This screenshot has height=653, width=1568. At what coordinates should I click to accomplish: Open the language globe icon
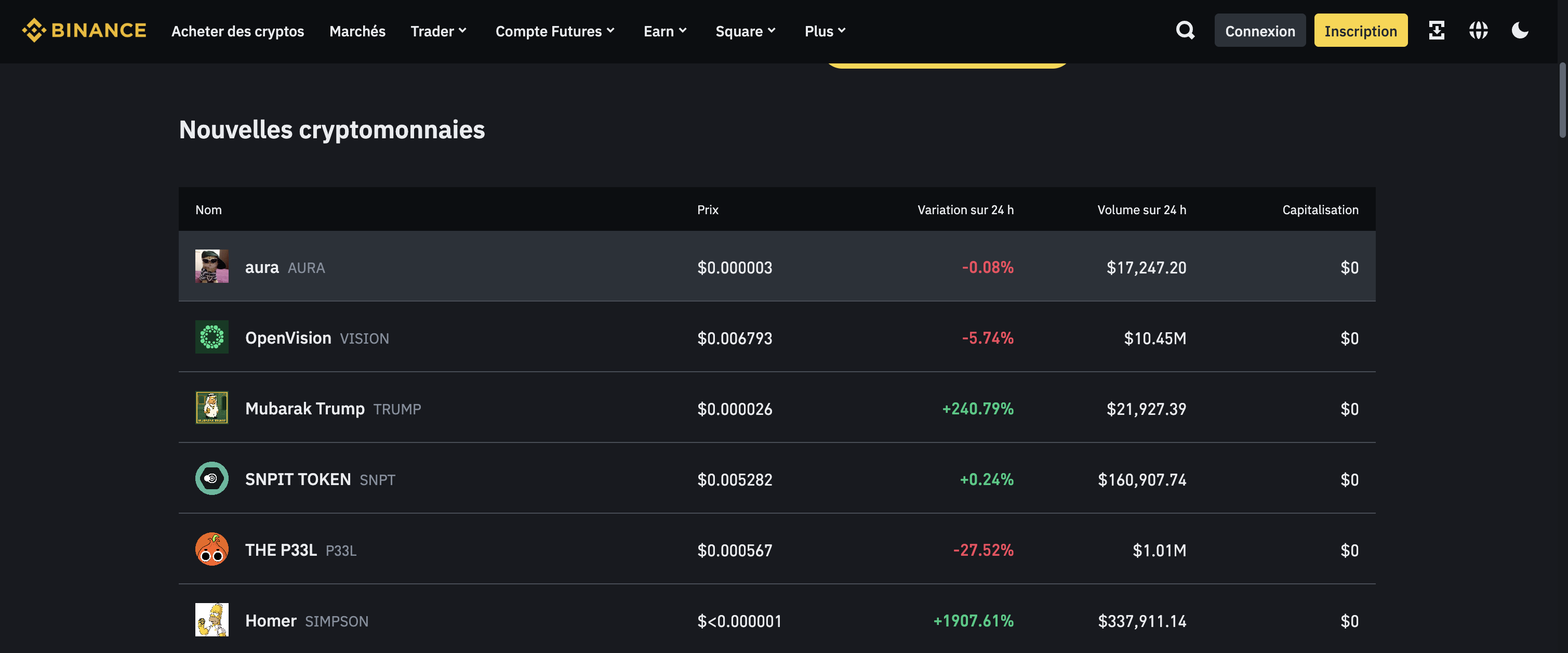pyautogui.click(x=1478, y=31)
